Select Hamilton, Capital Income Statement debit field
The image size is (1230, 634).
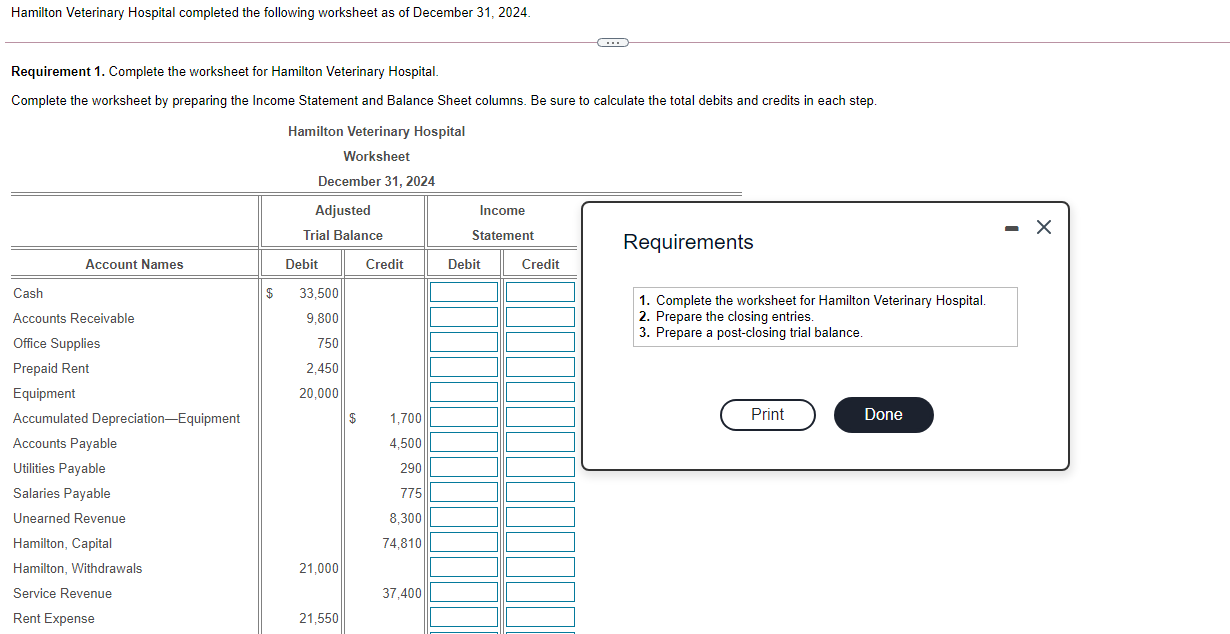464,542
